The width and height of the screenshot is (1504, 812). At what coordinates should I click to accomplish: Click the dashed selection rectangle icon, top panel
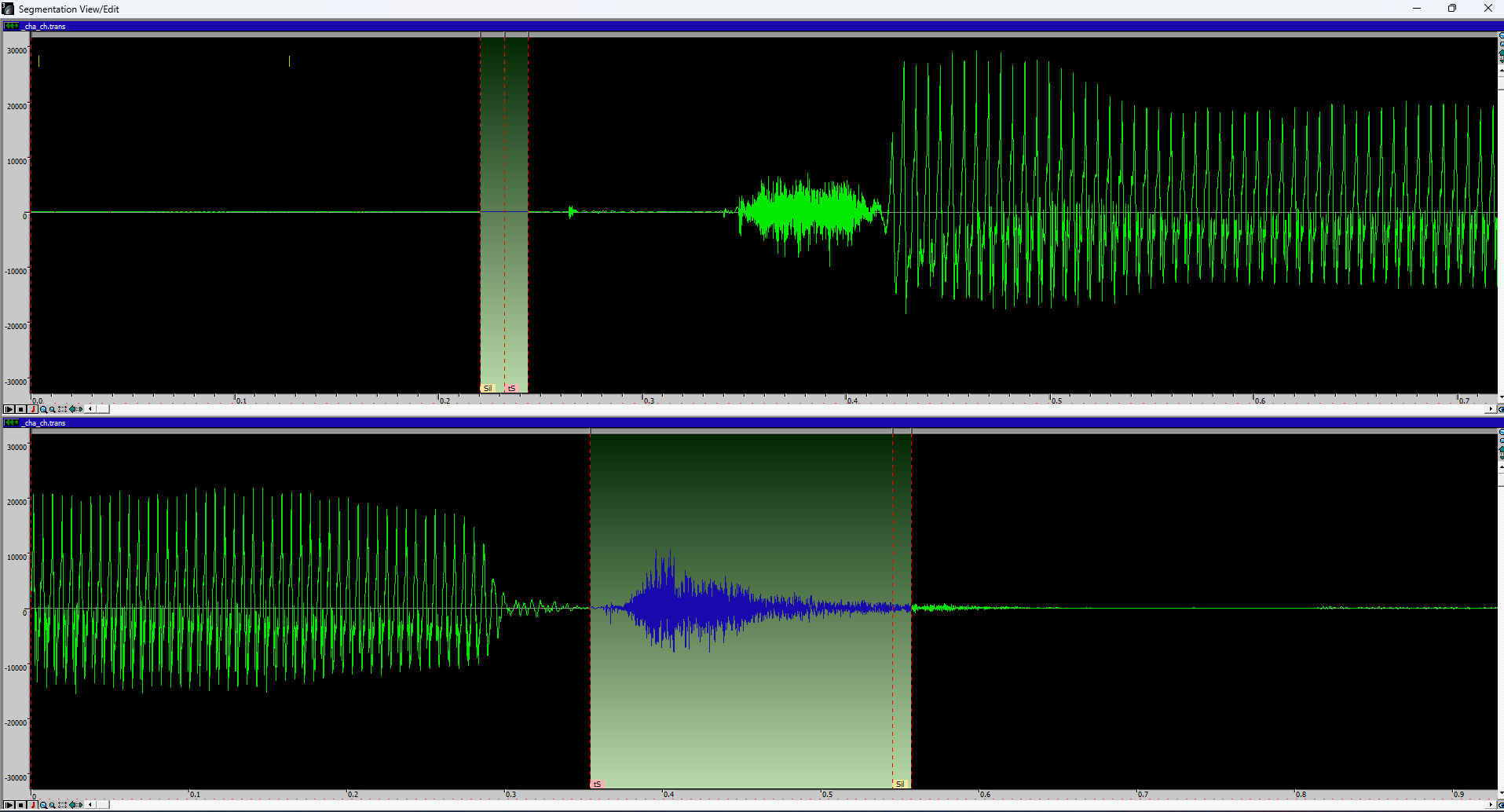(x=63, y=409)
